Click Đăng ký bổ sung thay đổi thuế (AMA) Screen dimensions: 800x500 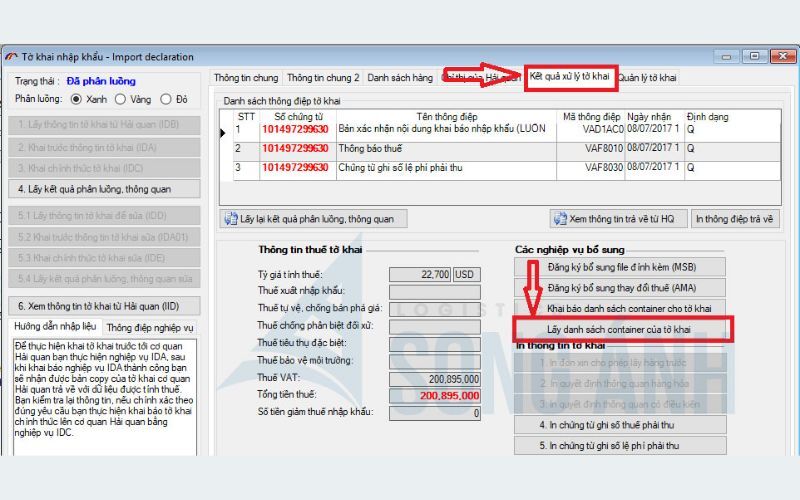[x=620, y=288]
